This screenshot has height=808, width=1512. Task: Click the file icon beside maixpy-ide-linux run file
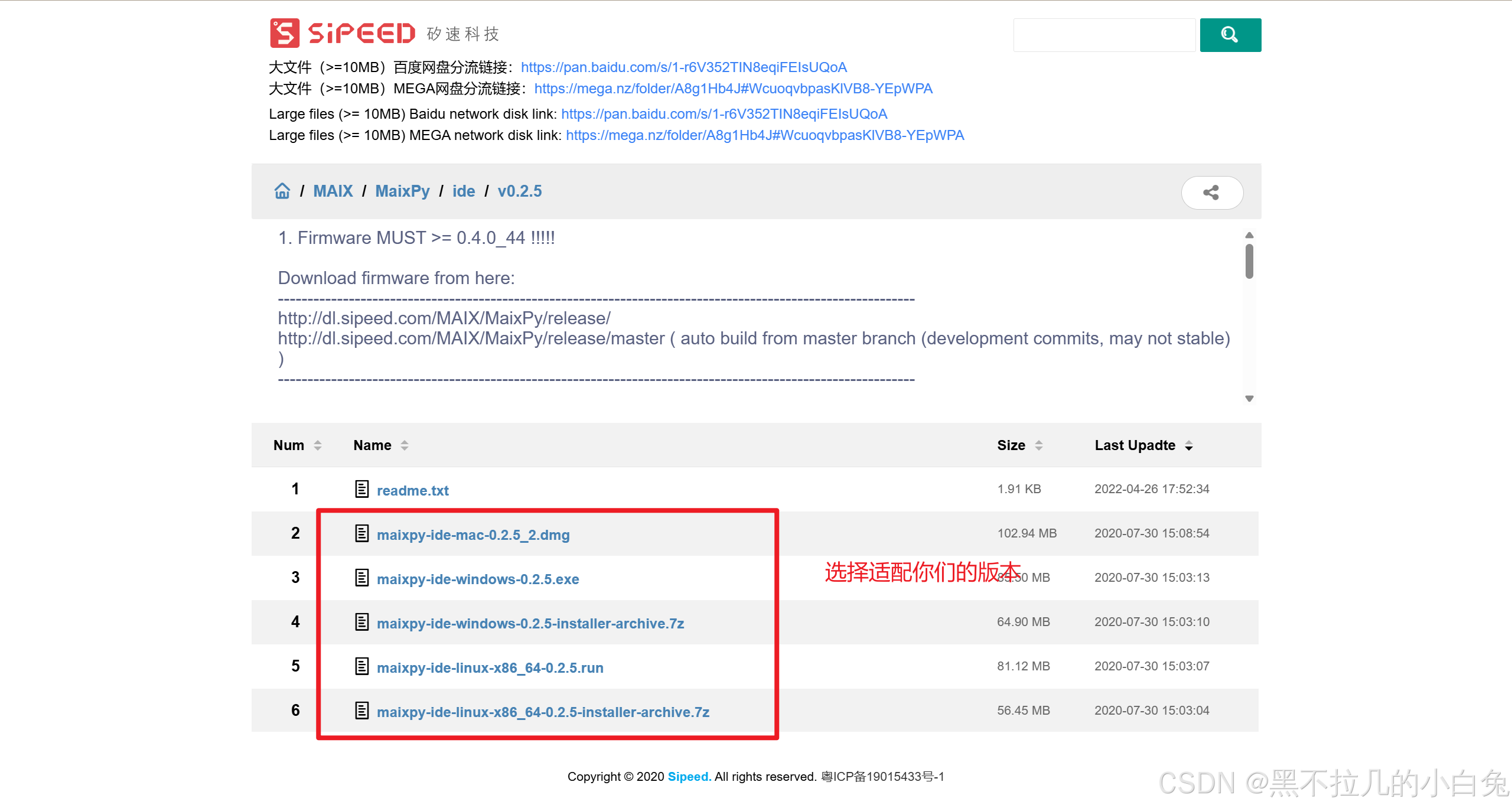point(361,666)
